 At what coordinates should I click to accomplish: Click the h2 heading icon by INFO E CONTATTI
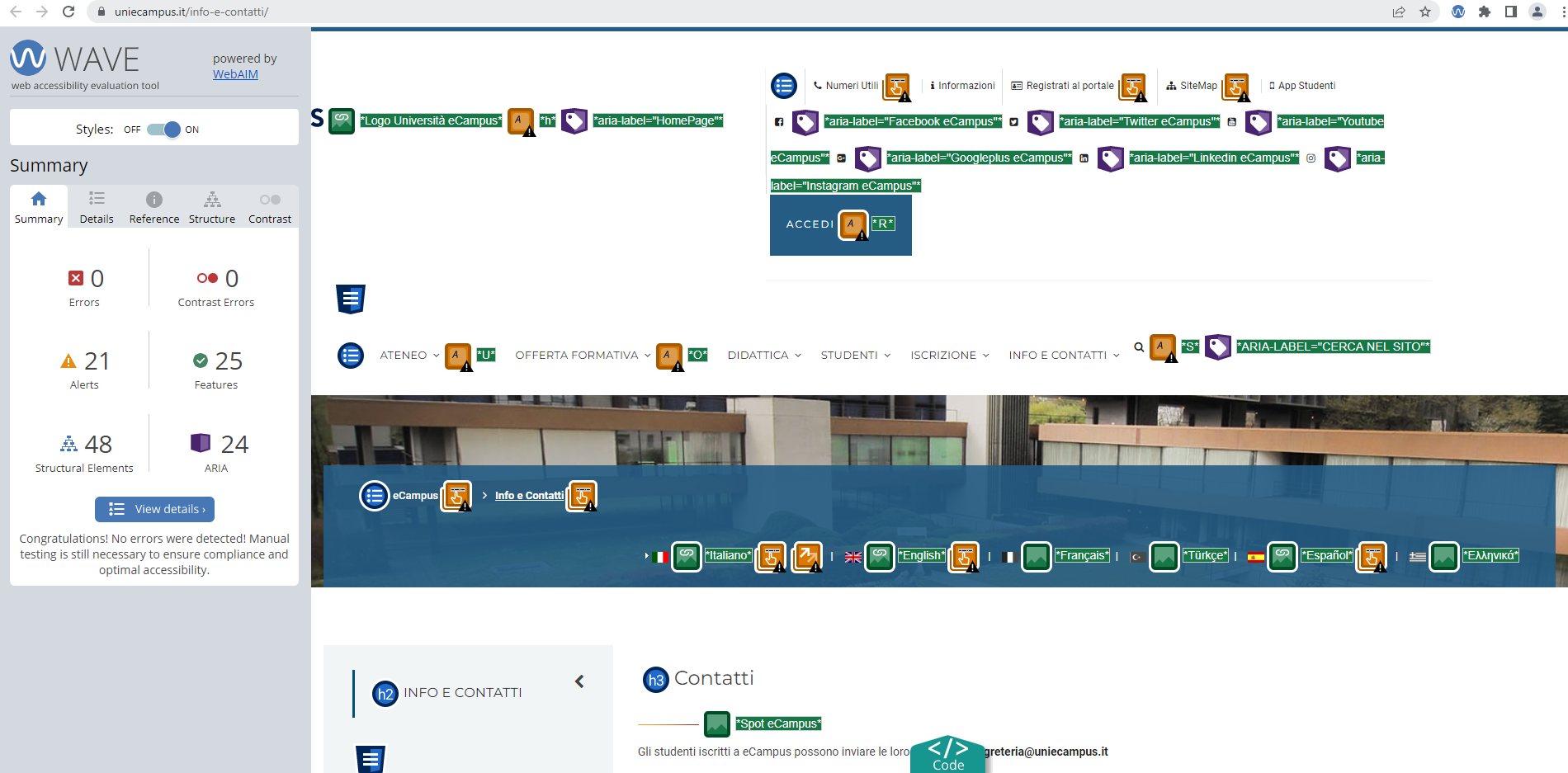point(385,694)
